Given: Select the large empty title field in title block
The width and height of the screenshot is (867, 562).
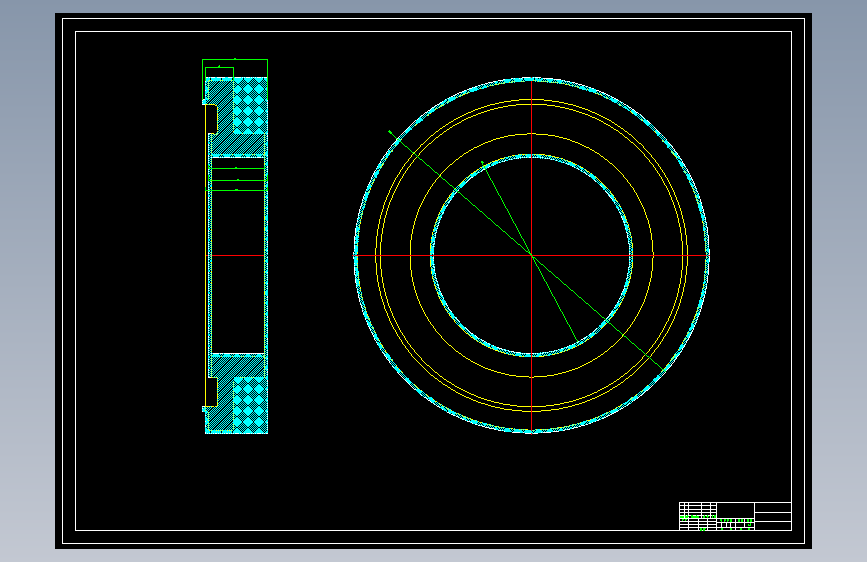Looking at the screenshot, I should coord(735,509).
